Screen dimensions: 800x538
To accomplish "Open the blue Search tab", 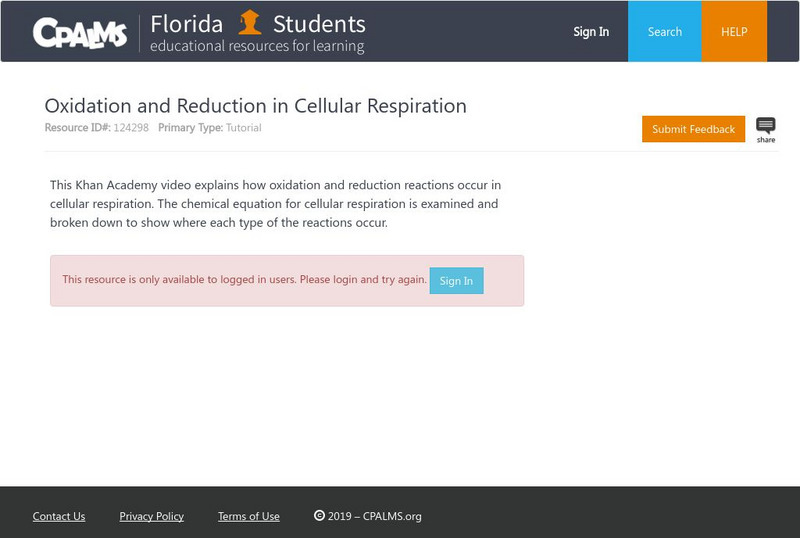I will [x=665, y=32].
